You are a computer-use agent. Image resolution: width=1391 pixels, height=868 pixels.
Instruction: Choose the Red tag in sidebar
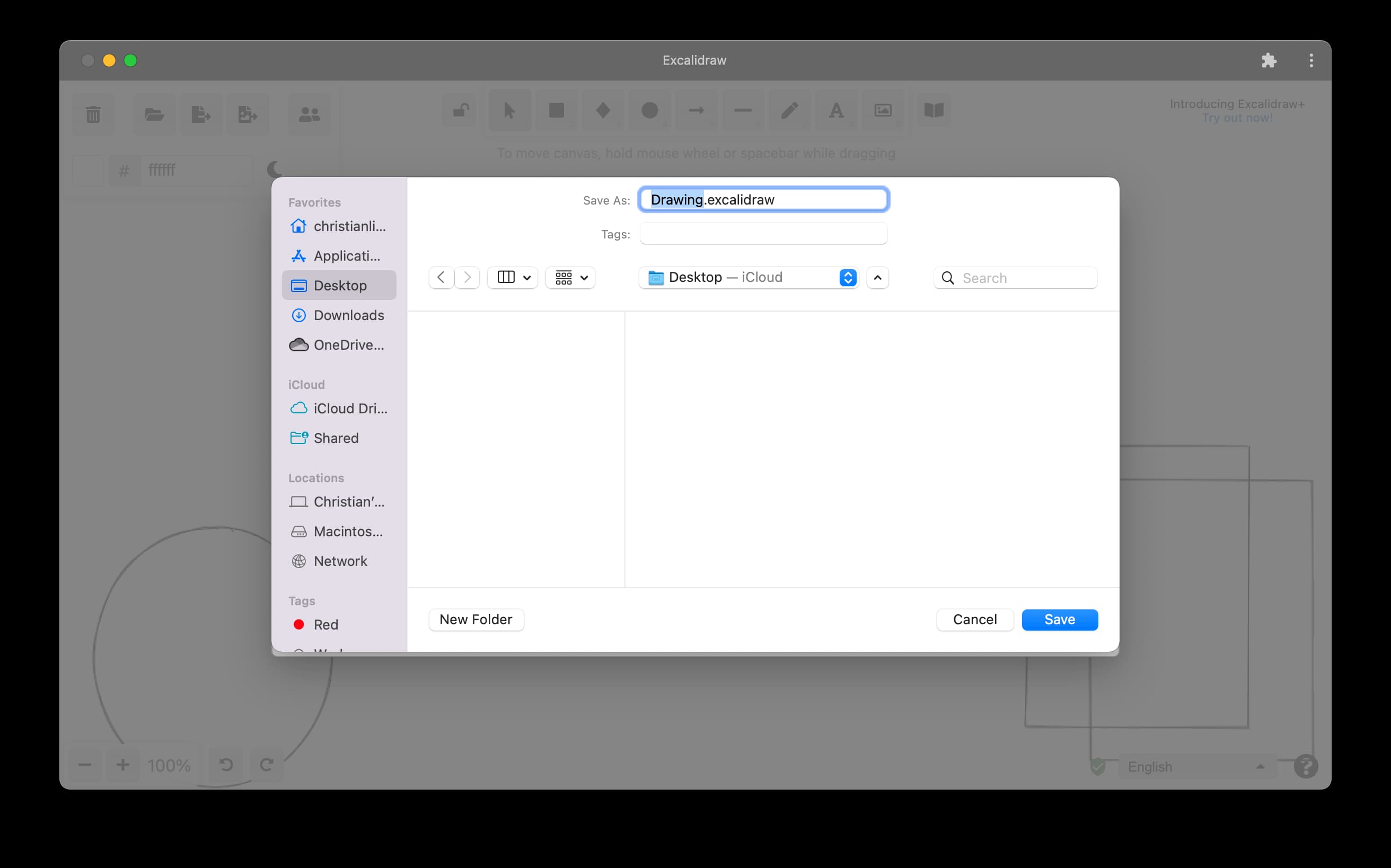[325, 625]
